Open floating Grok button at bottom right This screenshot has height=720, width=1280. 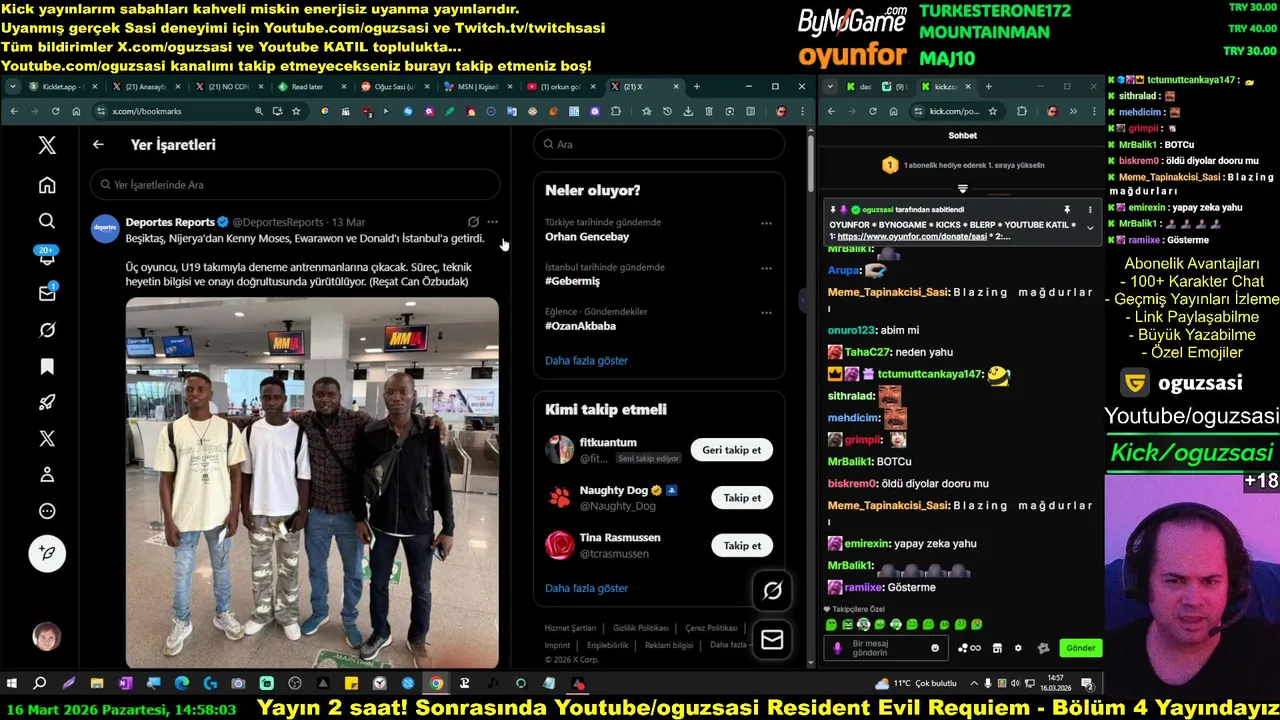click(772, 591)
